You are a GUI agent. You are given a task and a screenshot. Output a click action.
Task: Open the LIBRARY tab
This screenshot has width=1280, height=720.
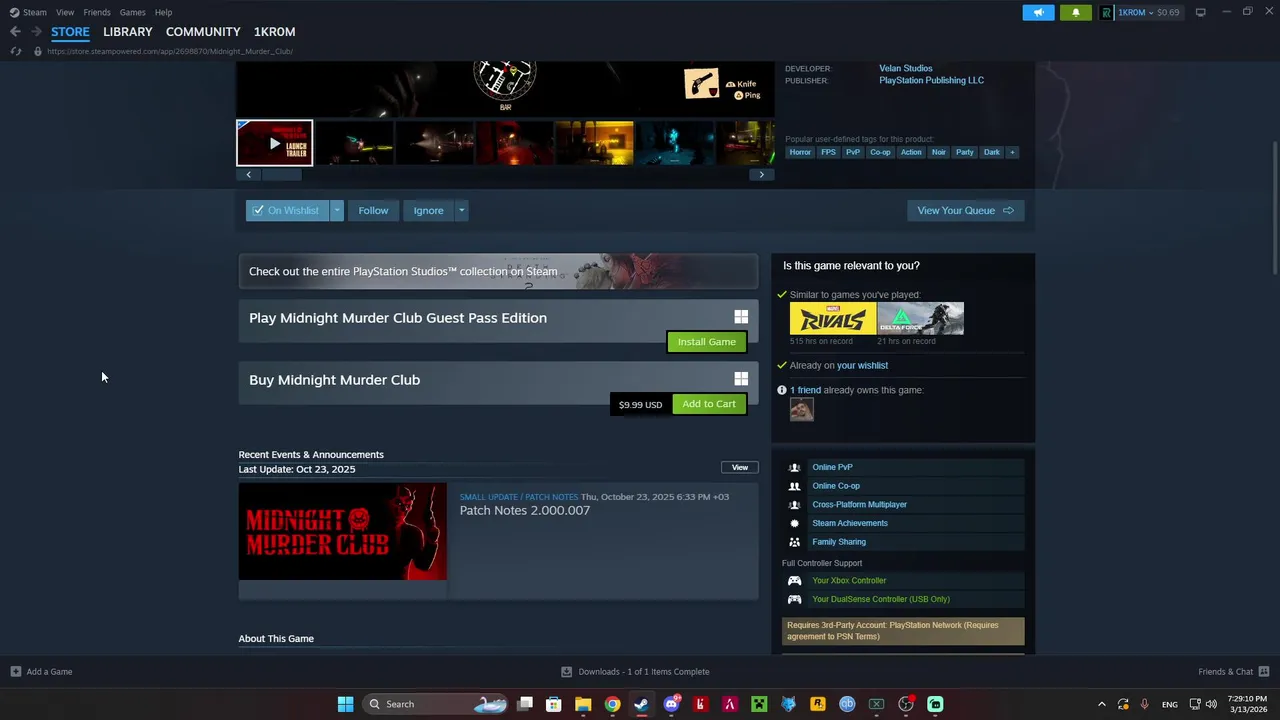(128, 32)
